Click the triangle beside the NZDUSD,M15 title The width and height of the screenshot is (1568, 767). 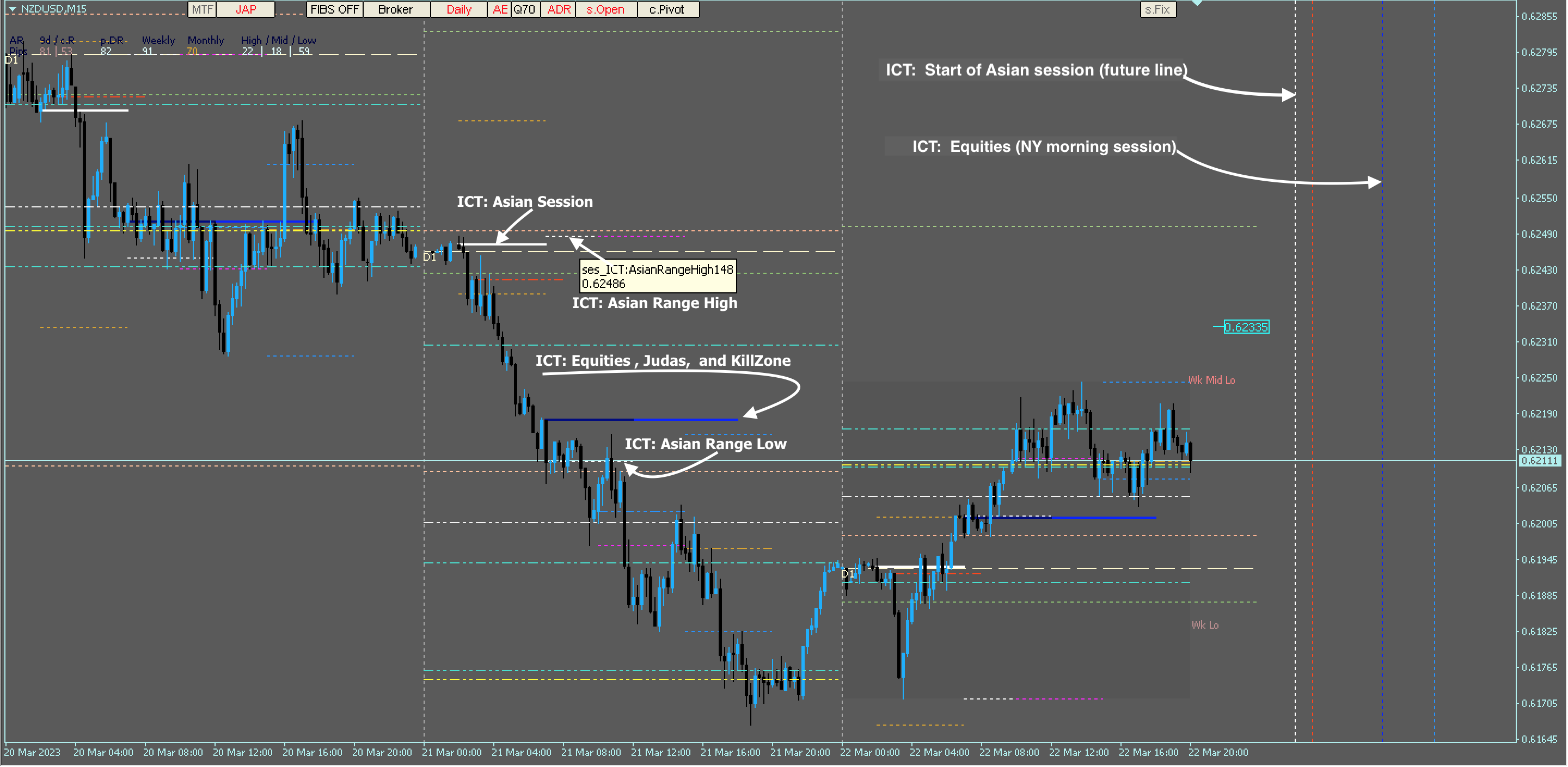pos(12,9)
